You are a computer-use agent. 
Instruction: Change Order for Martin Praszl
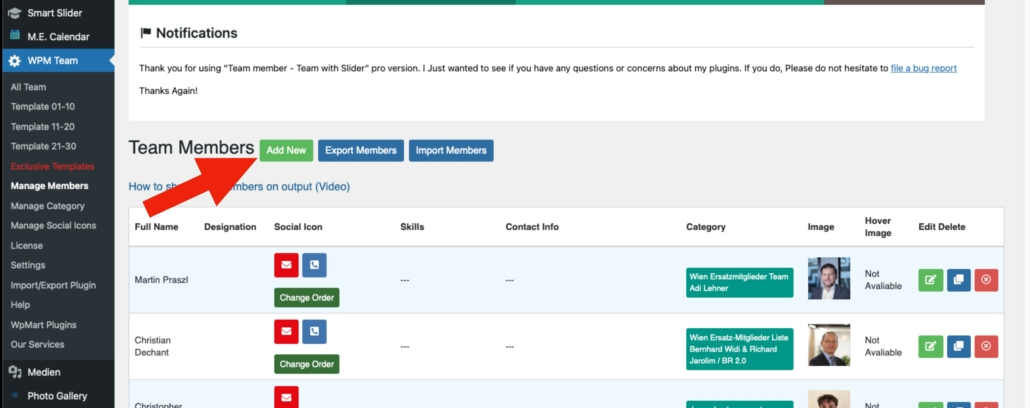pyautogui.click(x=307, y=297)
